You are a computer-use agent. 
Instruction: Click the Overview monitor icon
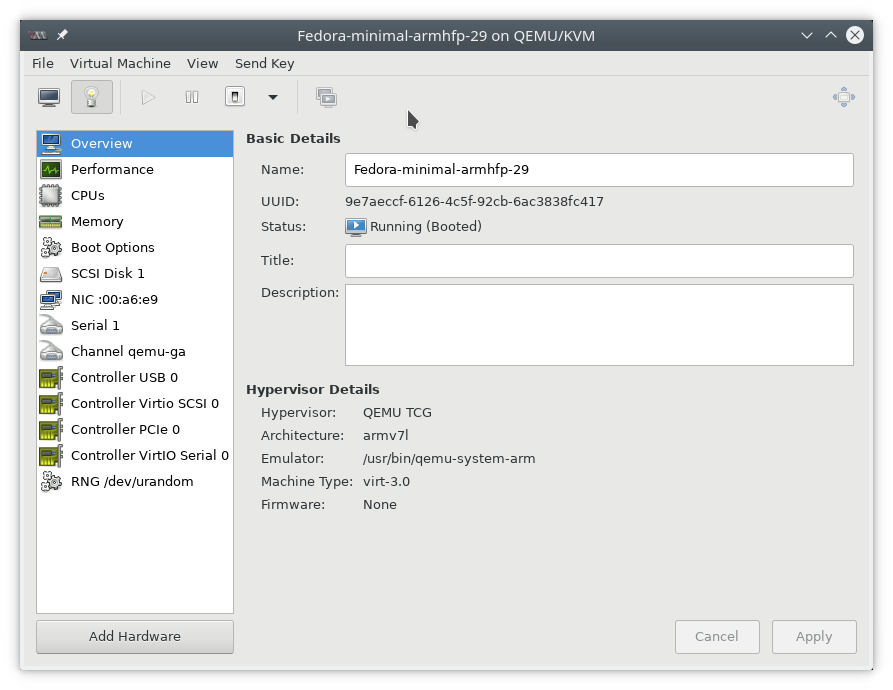tap(51, 144)
